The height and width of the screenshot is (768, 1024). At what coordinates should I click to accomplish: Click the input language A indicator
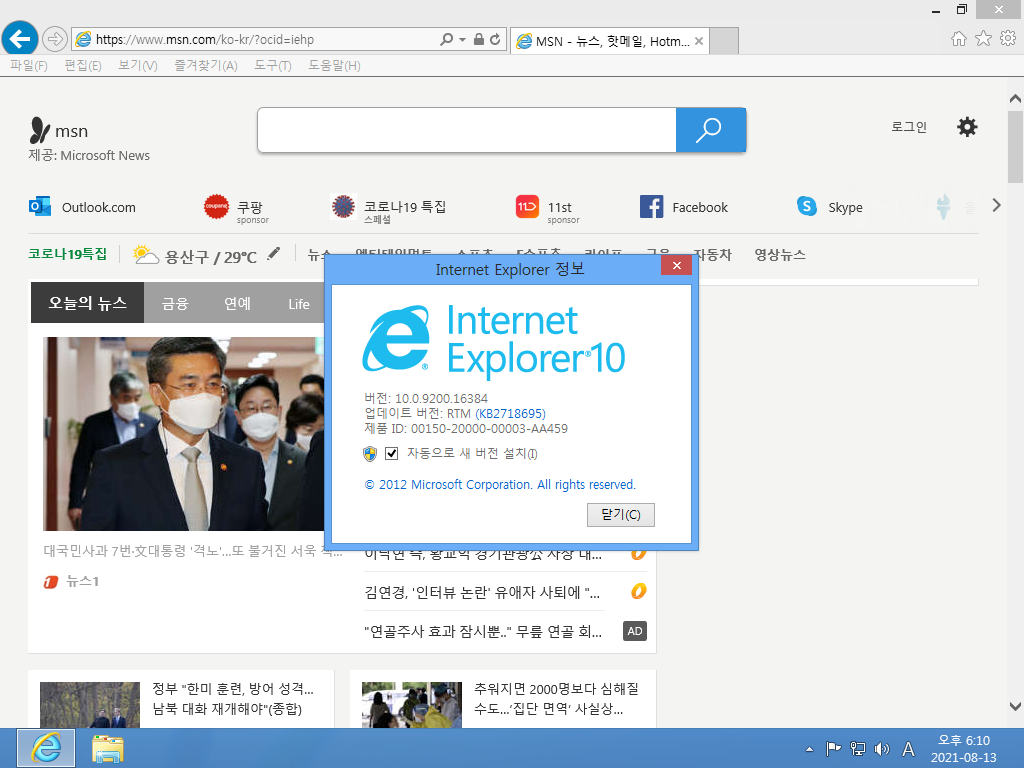click(x=908, y=749)
